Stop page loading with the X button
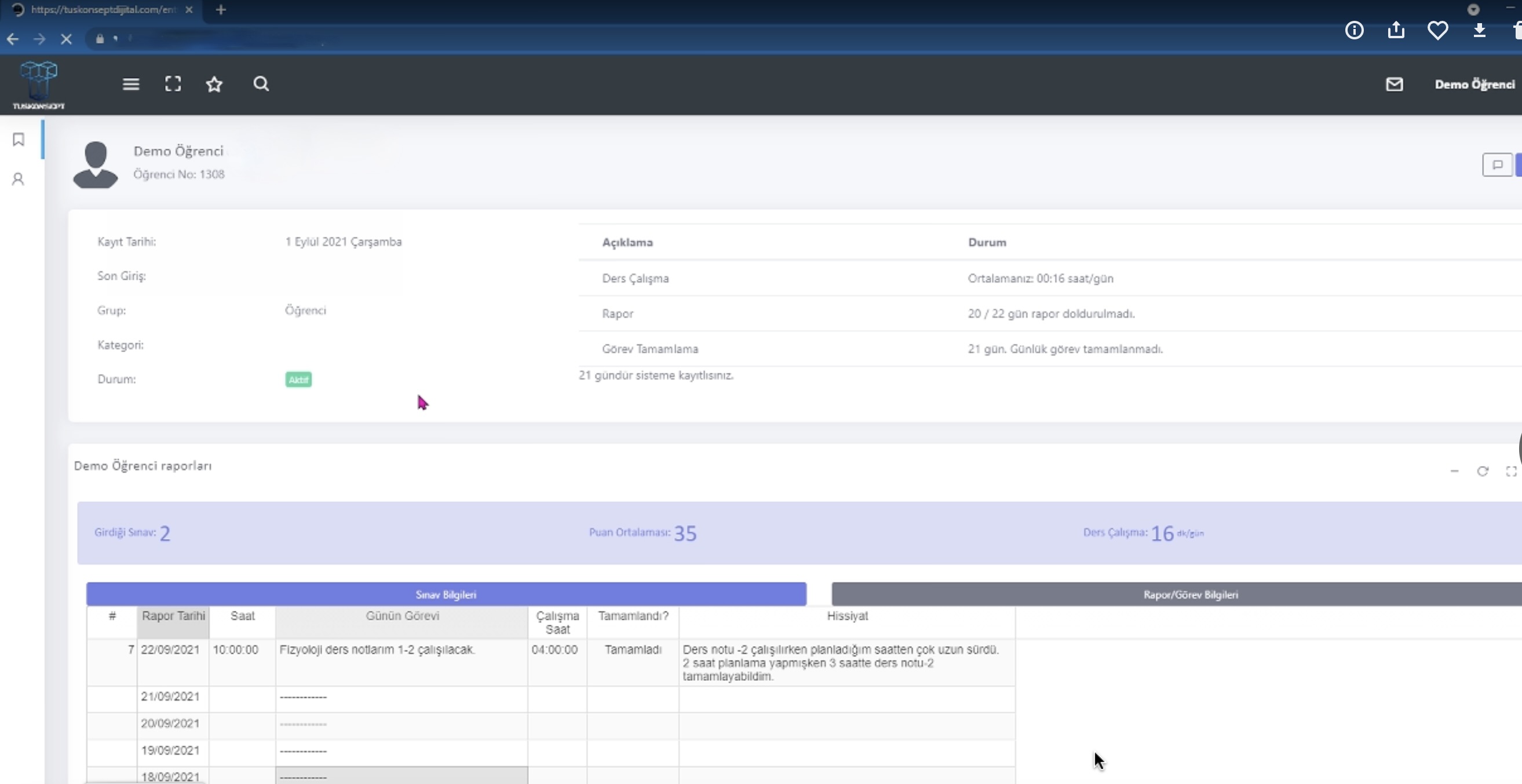 (x=66, y=39)
